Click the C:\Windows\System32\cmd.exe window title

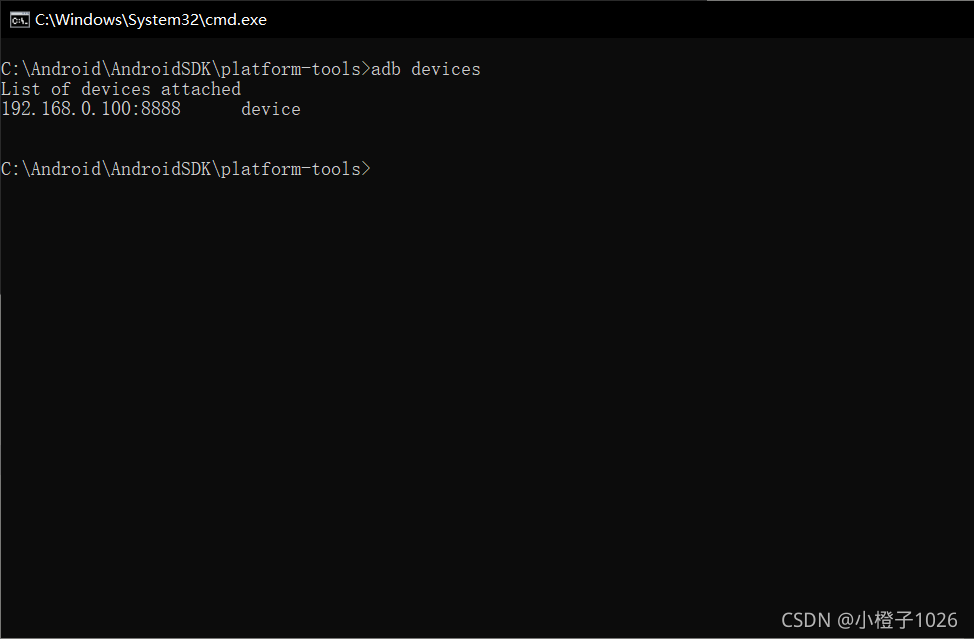pos(151,19)
